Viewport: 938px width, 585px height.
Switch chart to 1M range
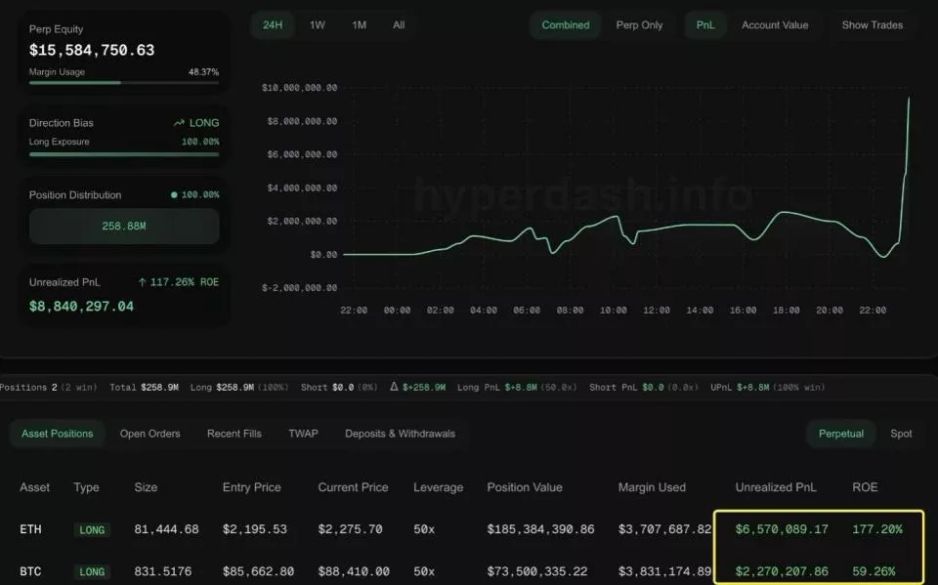click(359, 25)
